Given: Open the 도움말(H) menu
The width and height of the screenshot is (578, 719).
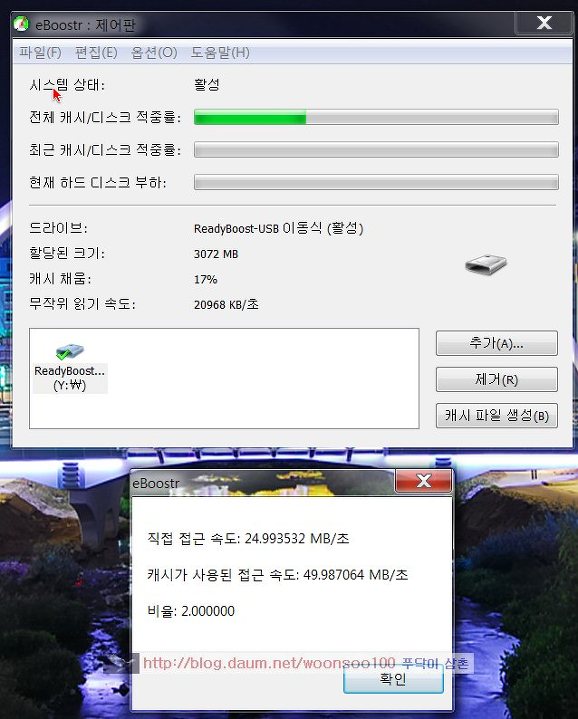Looking at the screenshot, I should click(x=220, y=53).
